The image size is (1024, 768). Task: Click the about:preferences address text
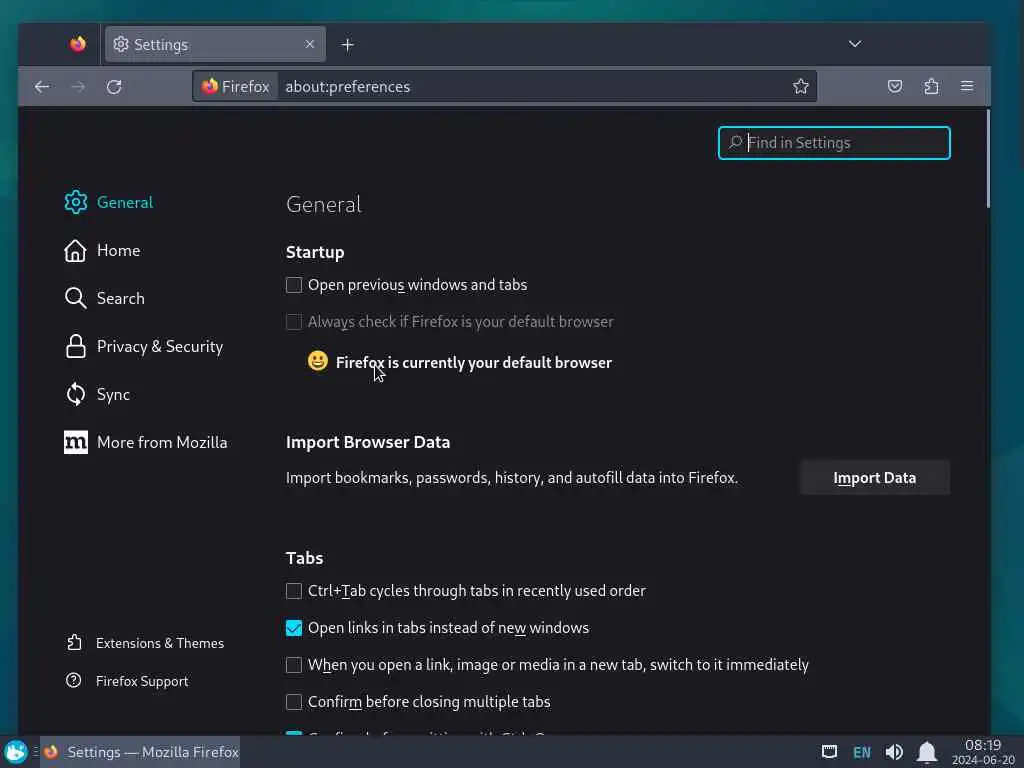[347, 86]
